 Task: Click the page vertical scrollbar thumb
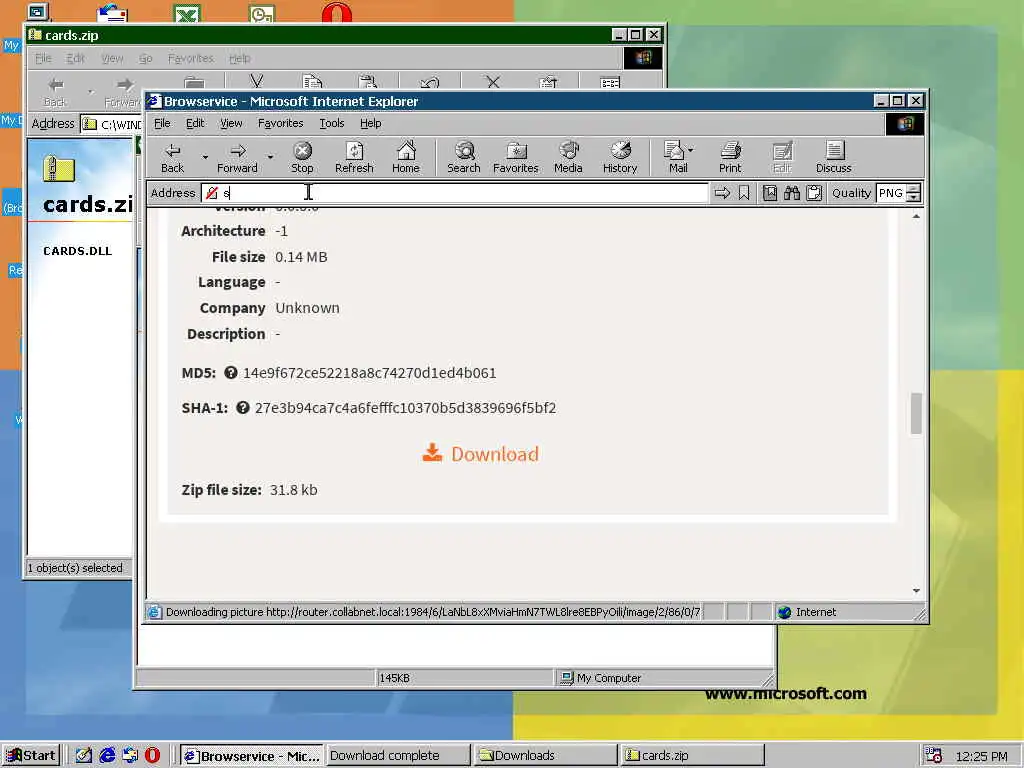(x=916, y=413)
